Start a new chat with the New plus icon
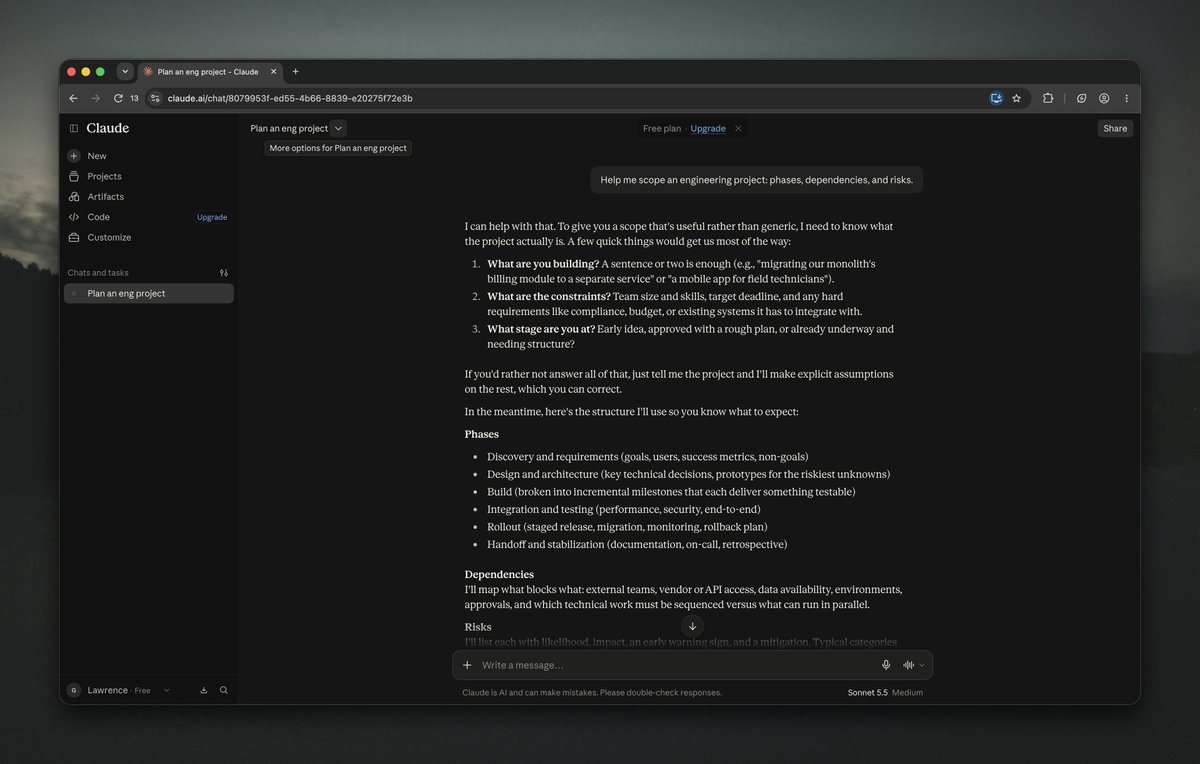1200x764 pixels. coord(74,156)
